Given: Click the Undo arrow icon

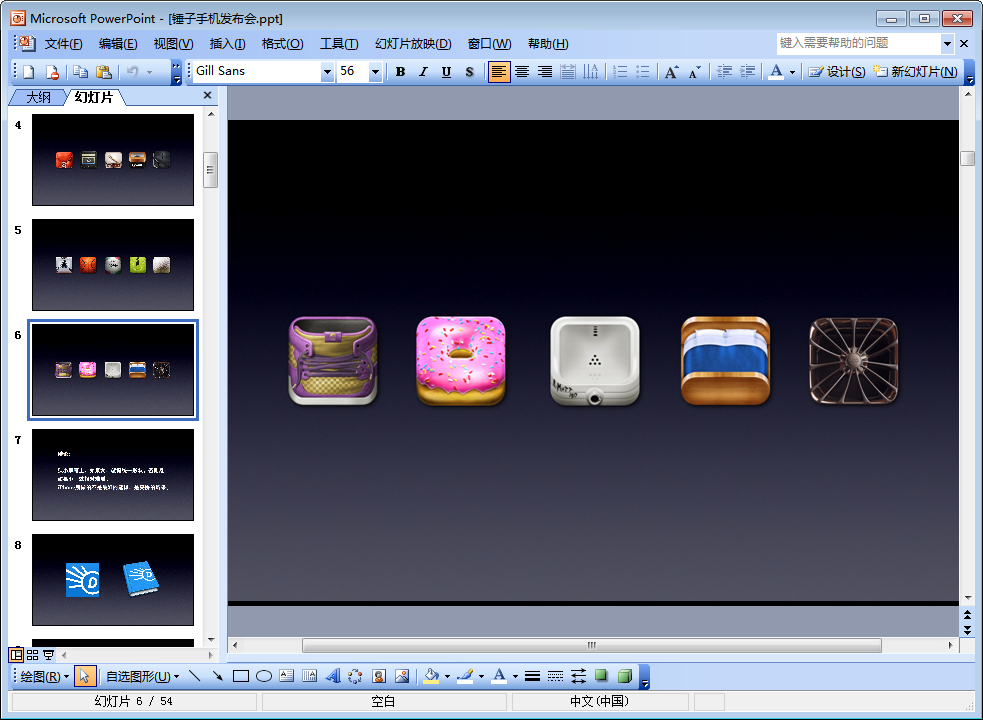Looking at the screenshot, I should [132, 71].
